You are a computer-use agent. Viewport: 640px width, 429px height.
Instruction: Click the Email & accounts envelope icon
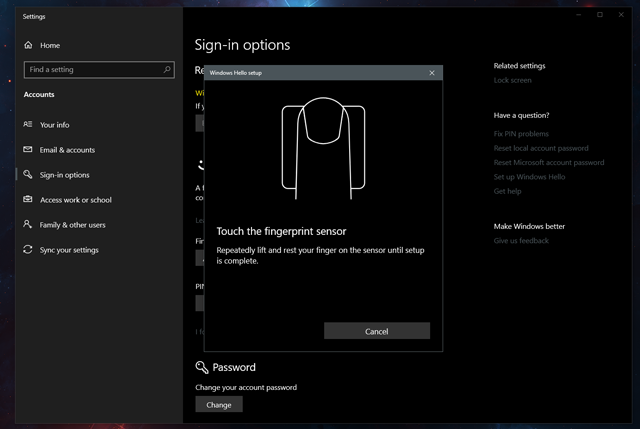tap(28, 150)
